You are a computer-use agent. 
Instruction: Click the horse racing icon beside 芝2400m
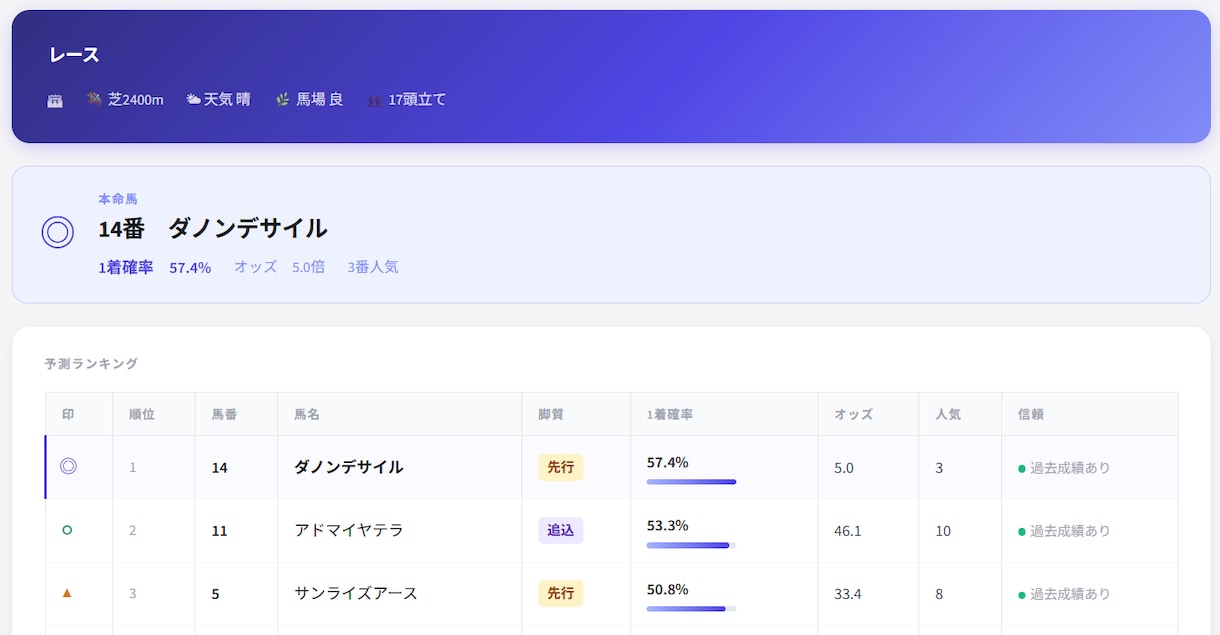[95, 99]
